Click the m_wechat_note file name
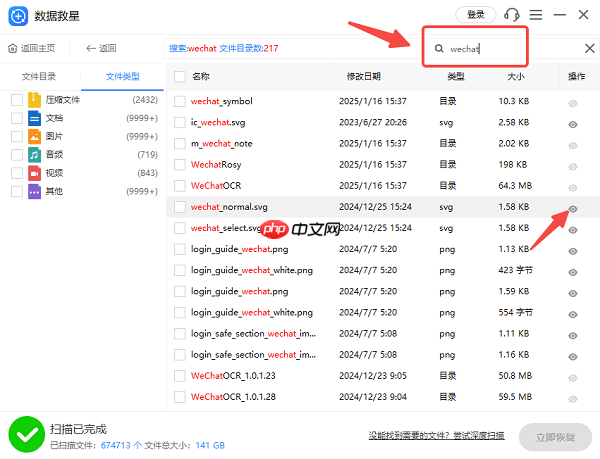This screenshot has width=600, height=459. [x=222, y=143]
